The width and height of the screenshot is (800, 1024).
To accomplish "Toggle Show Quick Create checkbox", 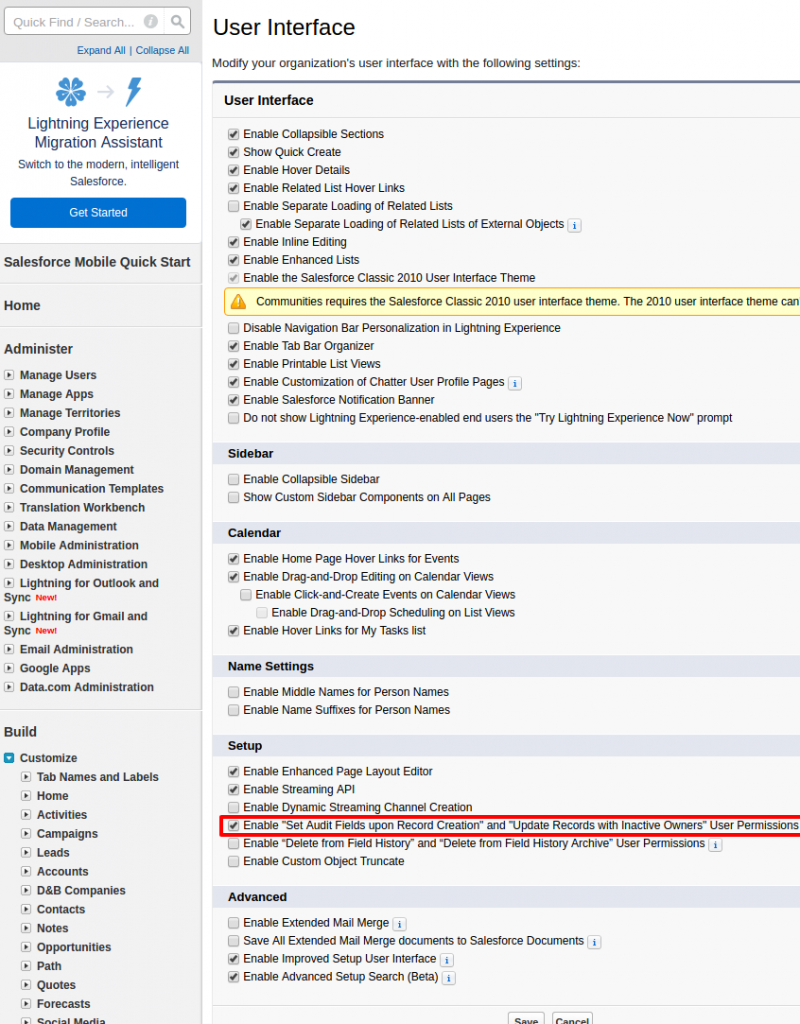I will click(233, 152).
